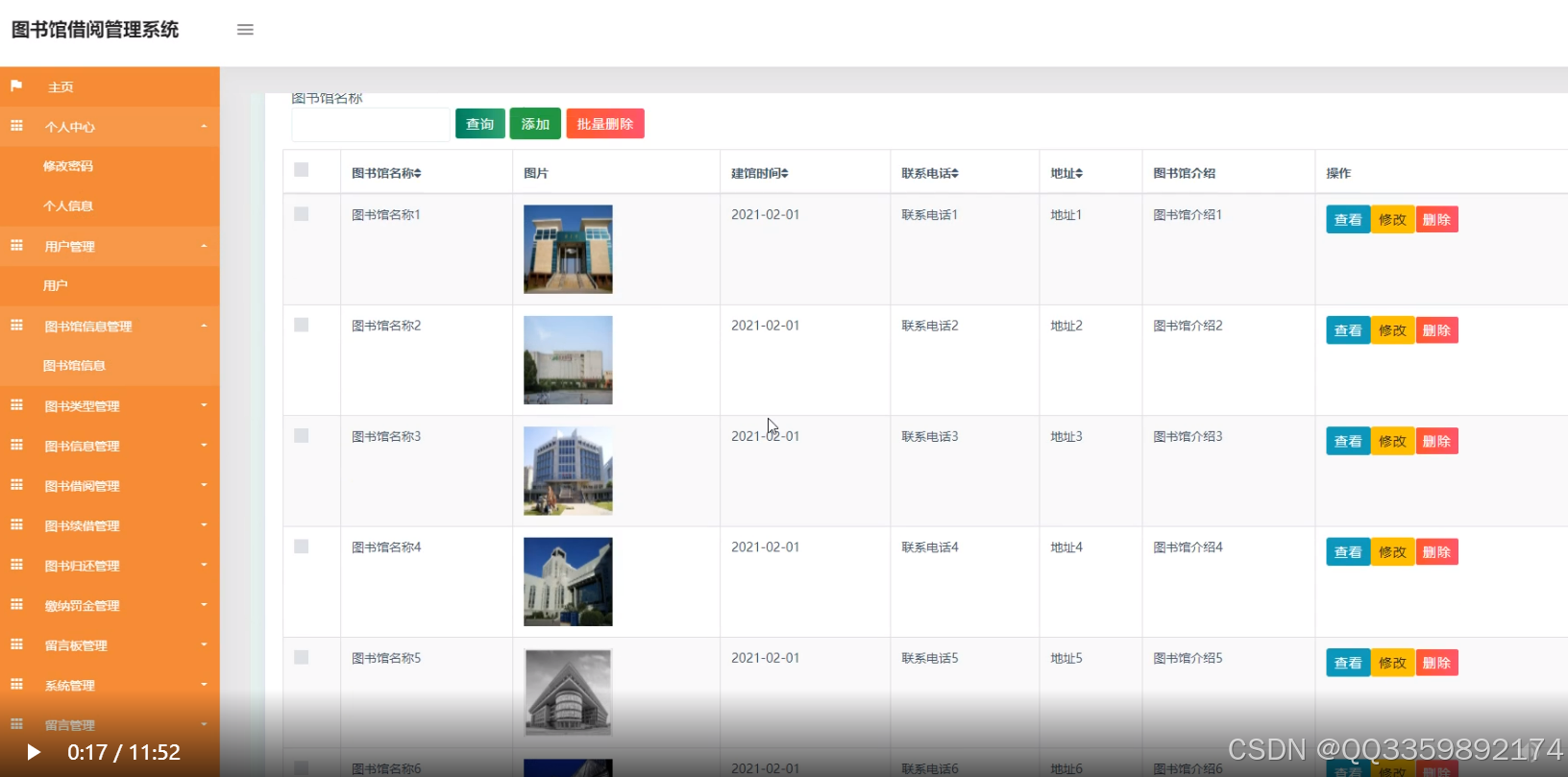Click the grid icon beside 系统管理
The height and width of the screenshot is (777, 1568).
coord(16,685)
